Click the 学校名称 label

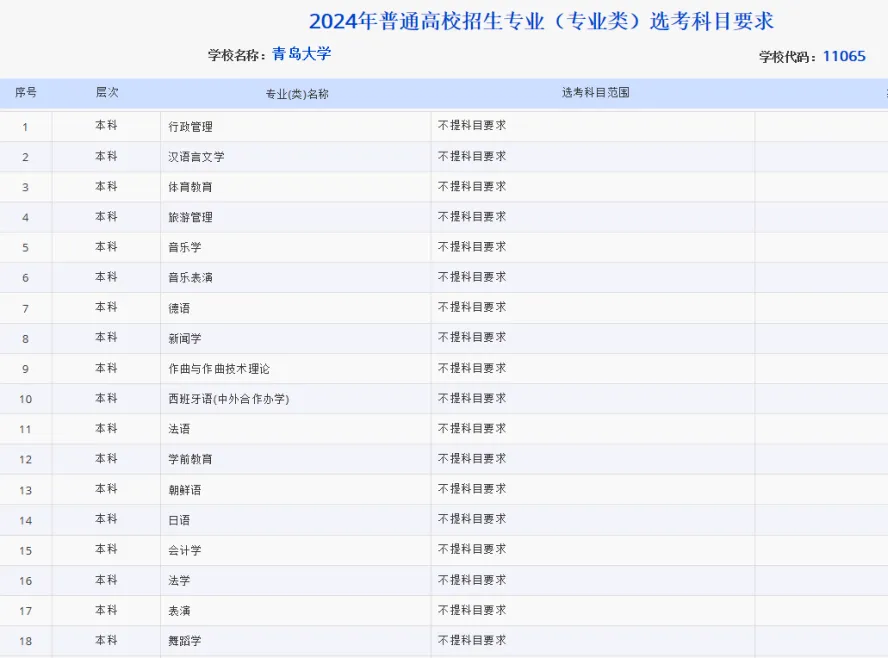point(237,55)
